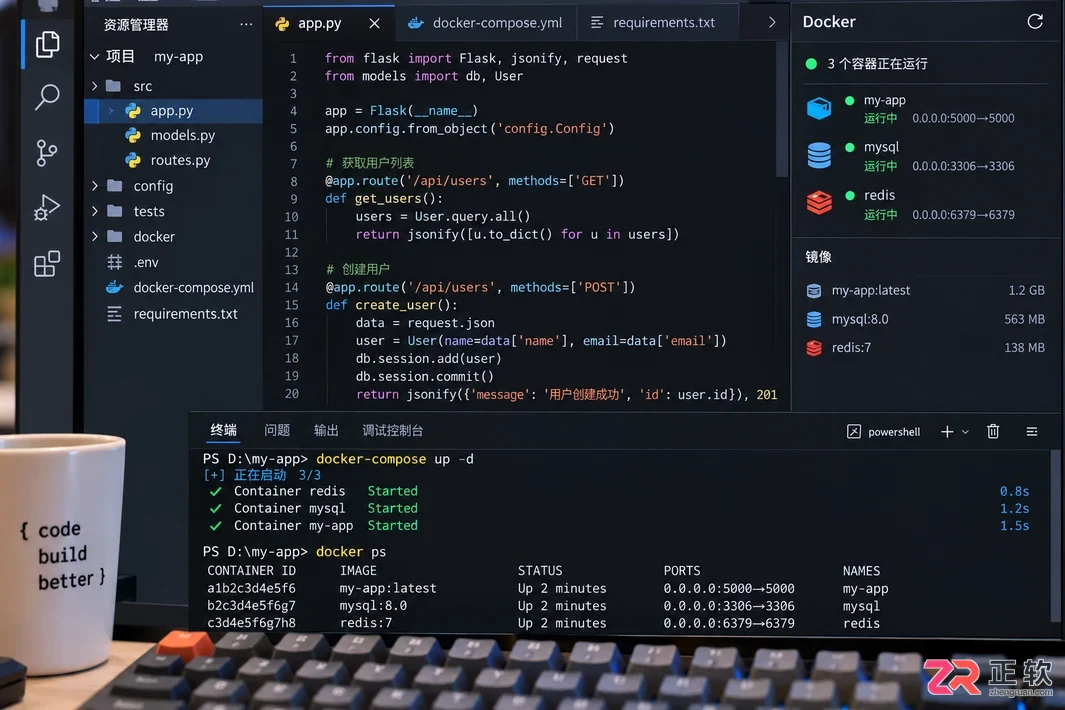Open the new terminal dropdown arrow
1065x710 pixels.
coord(965,432)
